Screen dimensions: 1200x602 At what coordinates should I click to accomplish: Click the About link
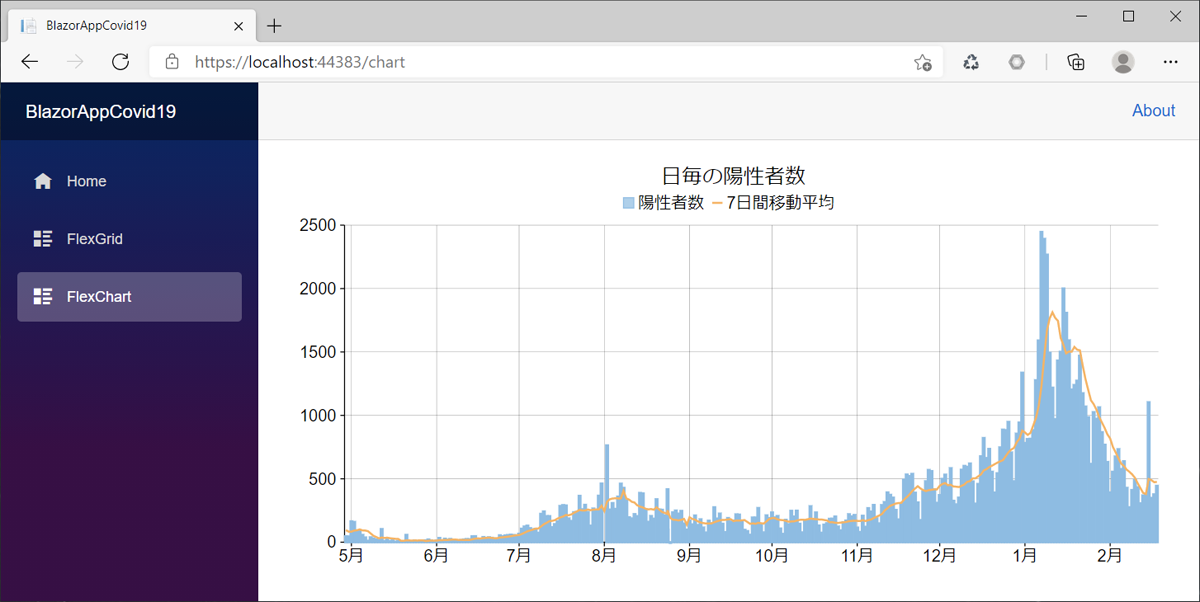point(1153,111)
